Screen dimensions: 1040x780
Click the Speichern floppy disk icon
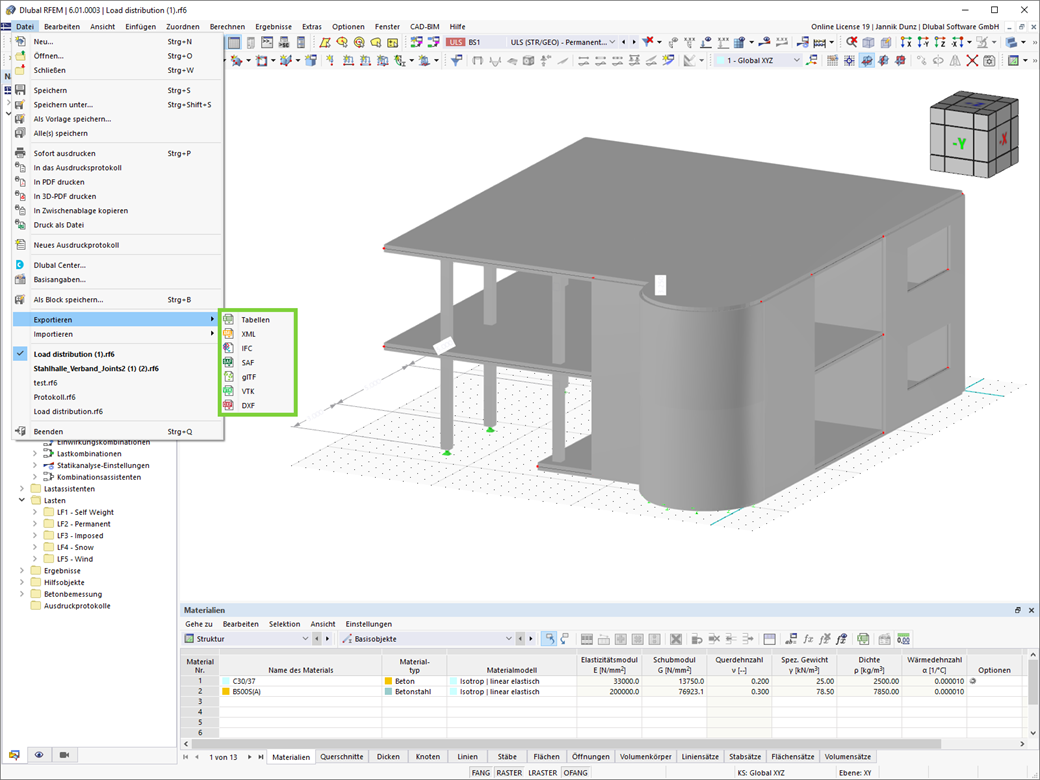tap(21, 90)
